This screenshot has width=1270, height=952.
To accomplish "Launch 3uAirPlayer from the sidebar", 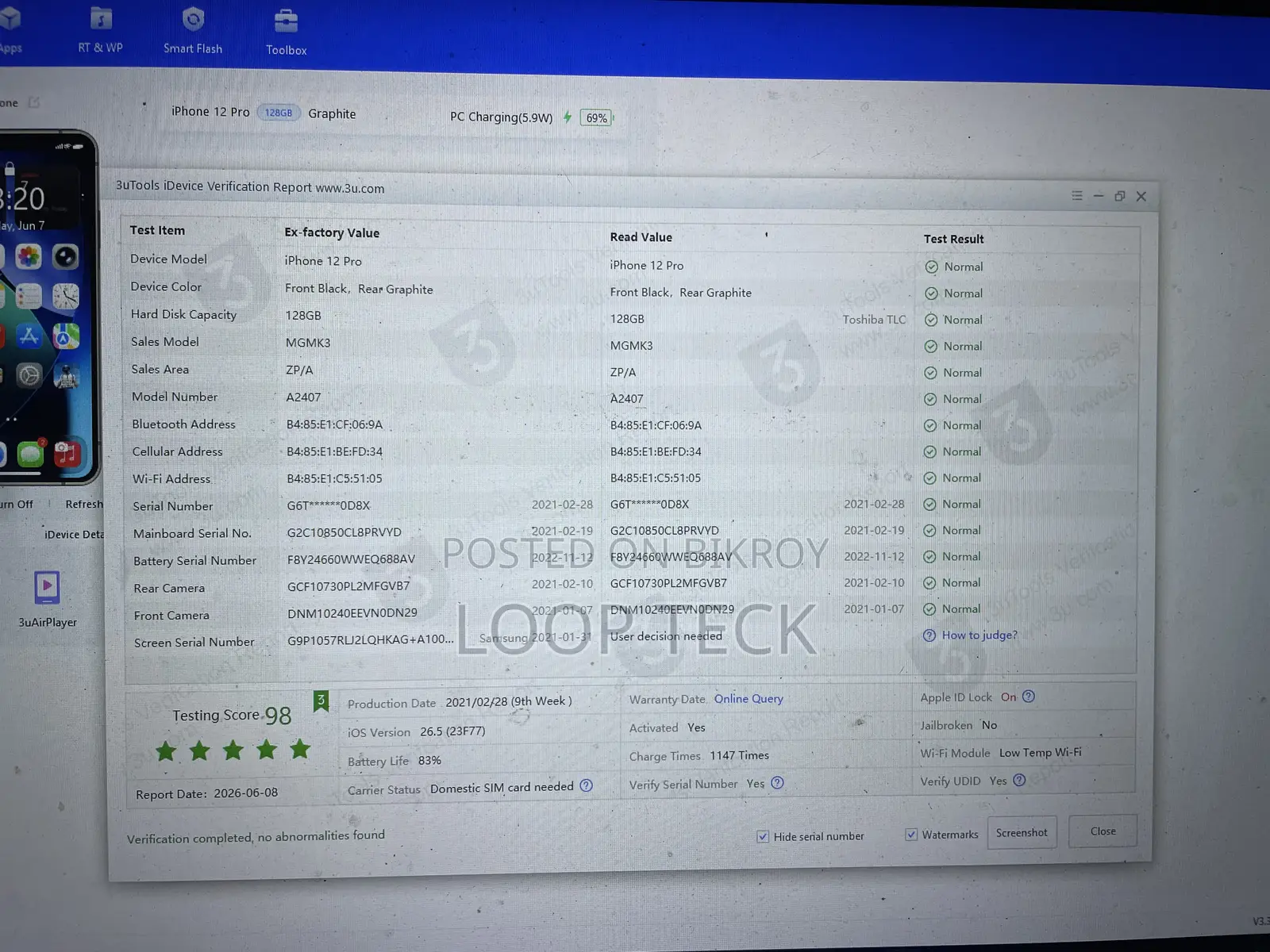I will pos(48,599).
